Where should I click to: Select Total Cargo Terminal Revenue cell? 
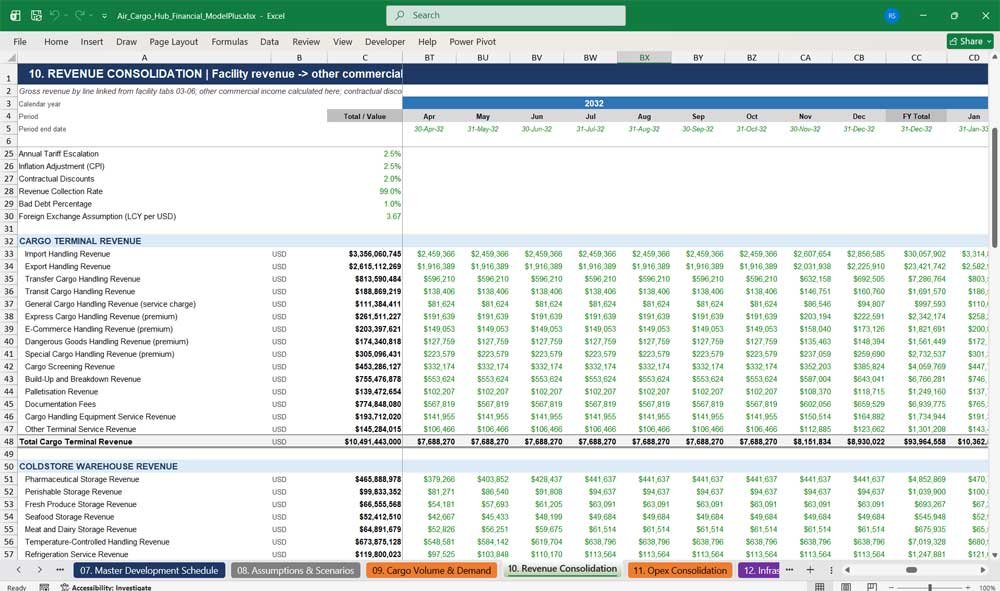point(144,441)
